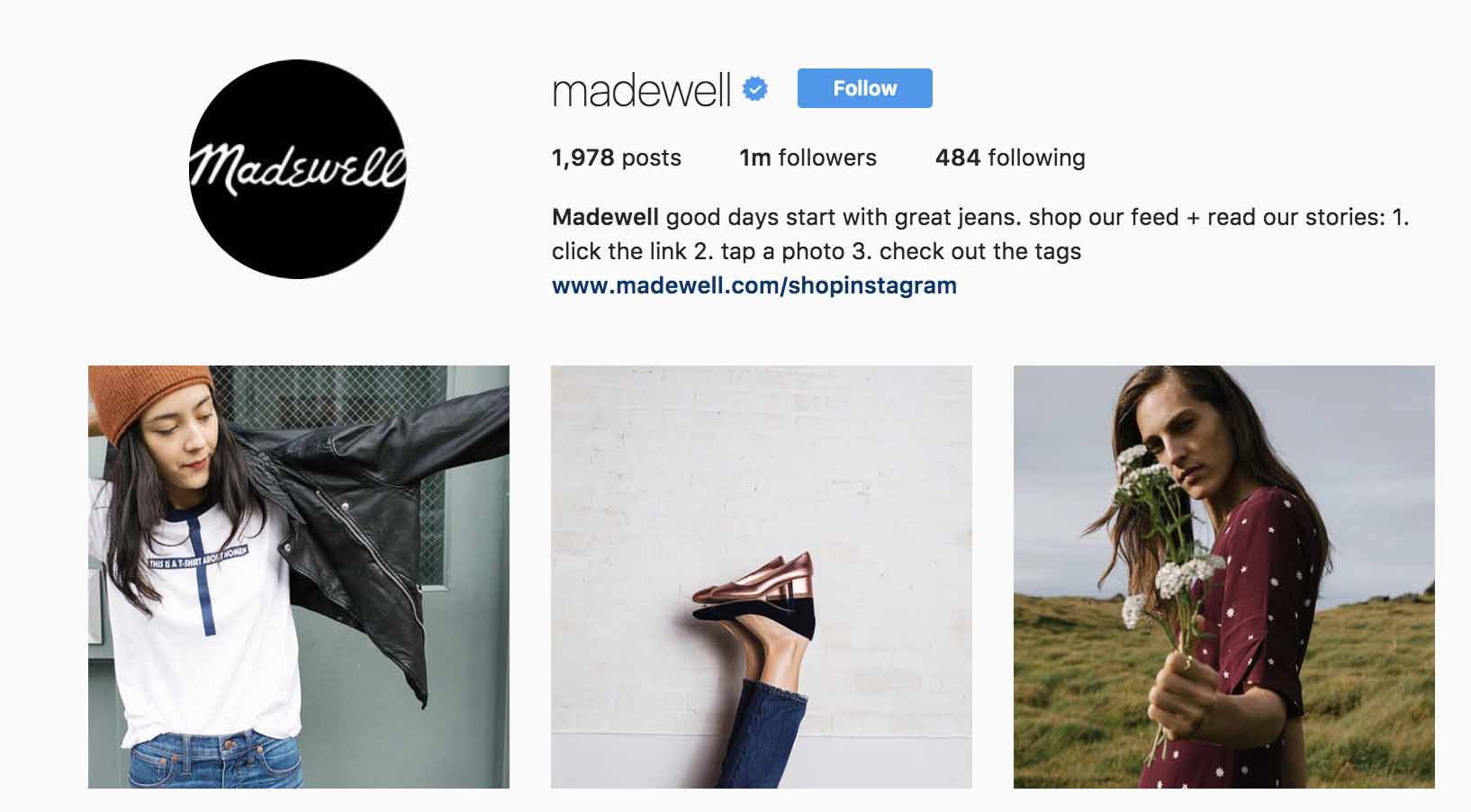The image size is (1471, 812).
Task: View the 484 following list
Action: 1010,158
